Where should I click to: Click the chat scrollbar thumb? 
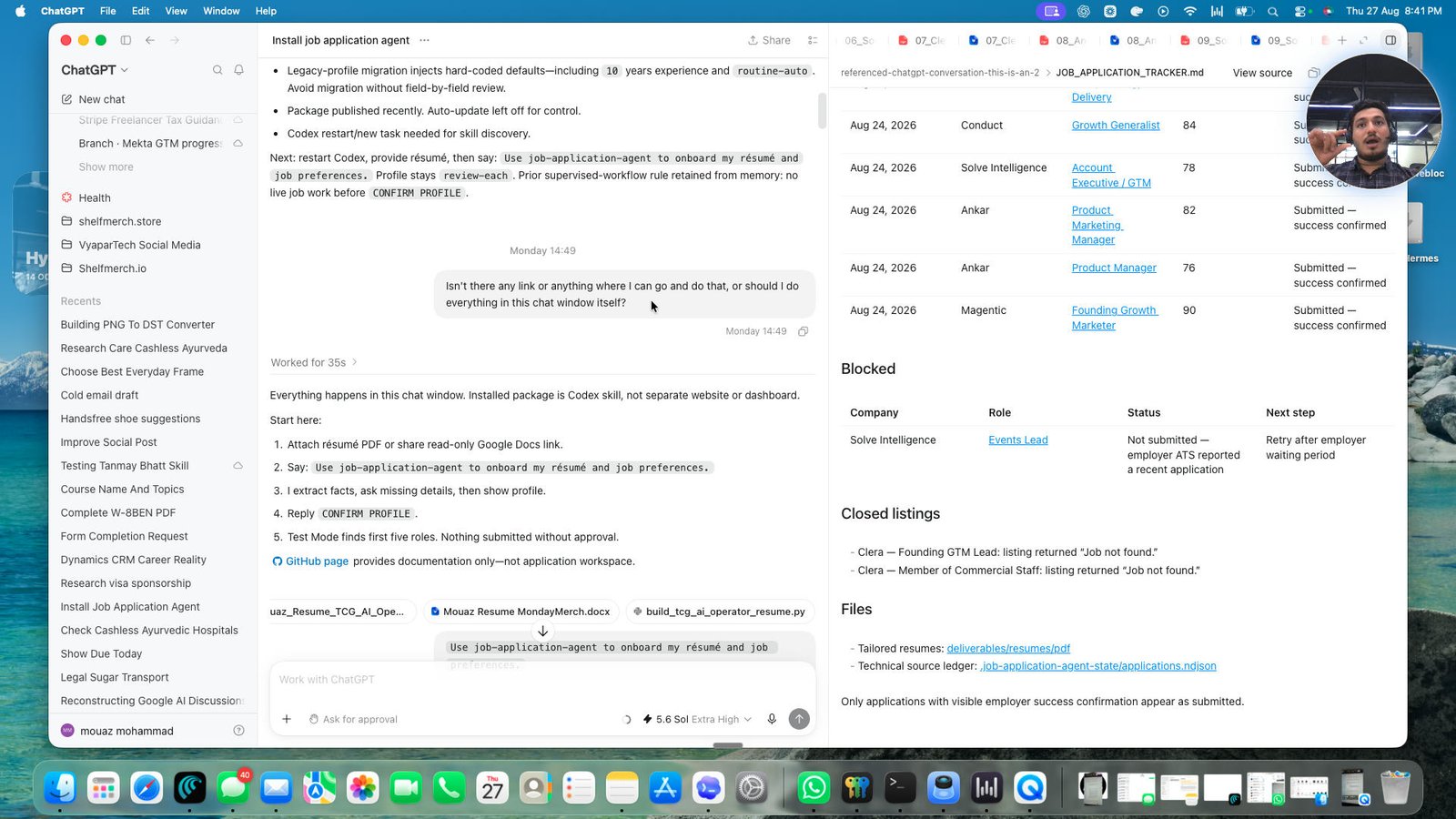(822, 111)
